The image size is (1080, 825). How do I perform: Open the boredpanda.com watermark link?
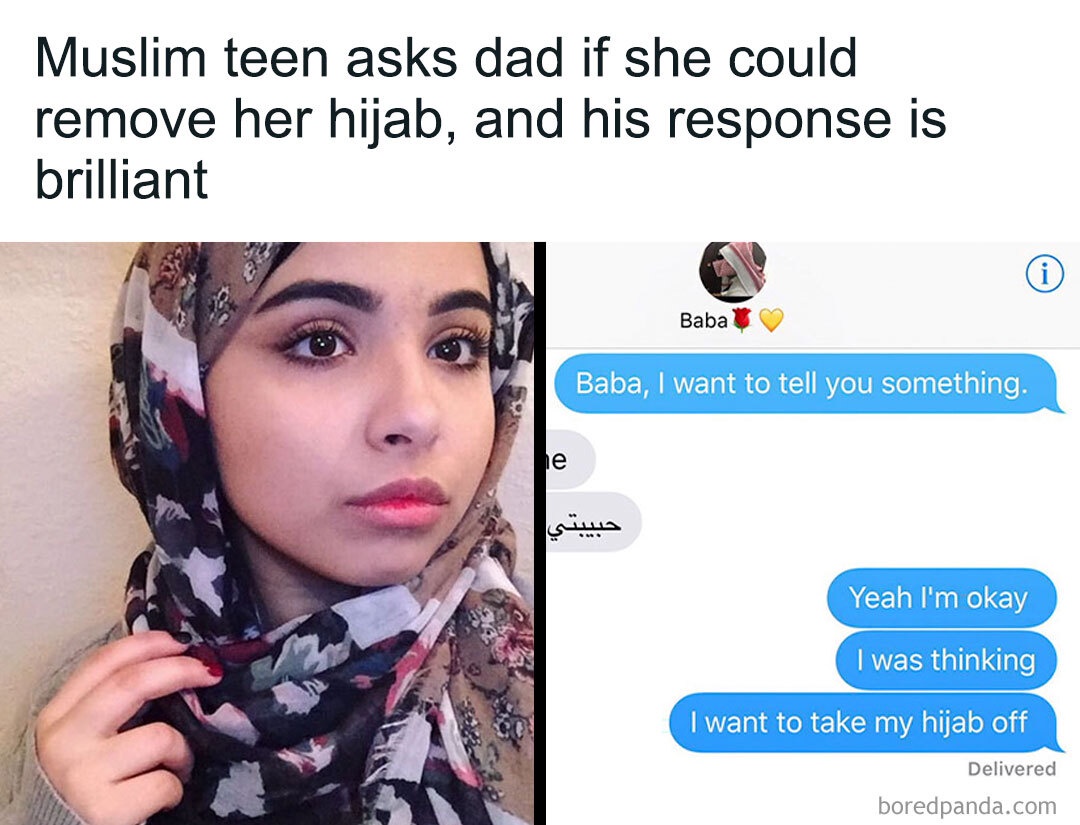967,805
